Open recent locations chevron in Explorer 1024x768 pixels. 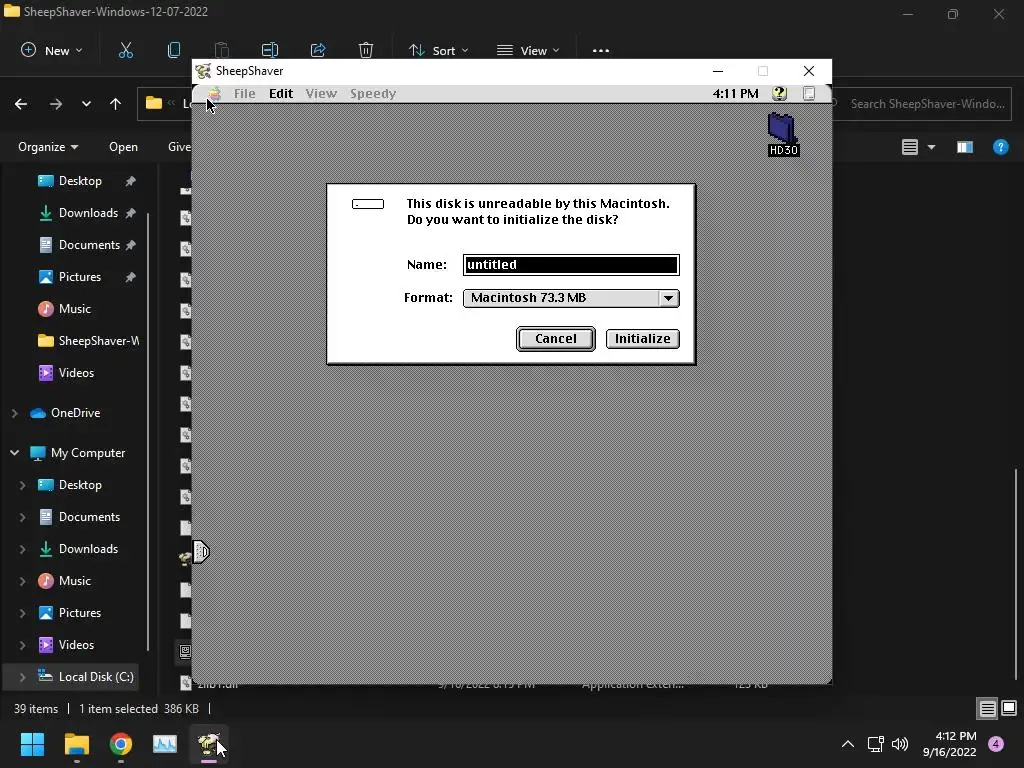click(x=86, y=104)
